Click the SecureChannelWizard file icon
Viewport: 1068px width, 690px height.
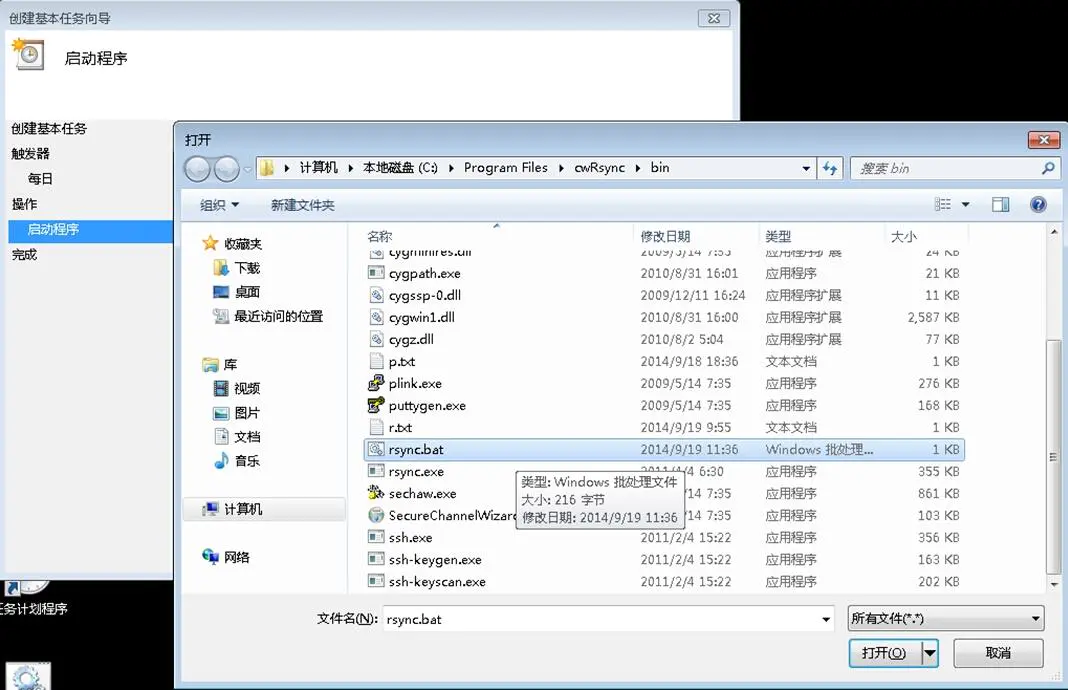click(376, 516)
